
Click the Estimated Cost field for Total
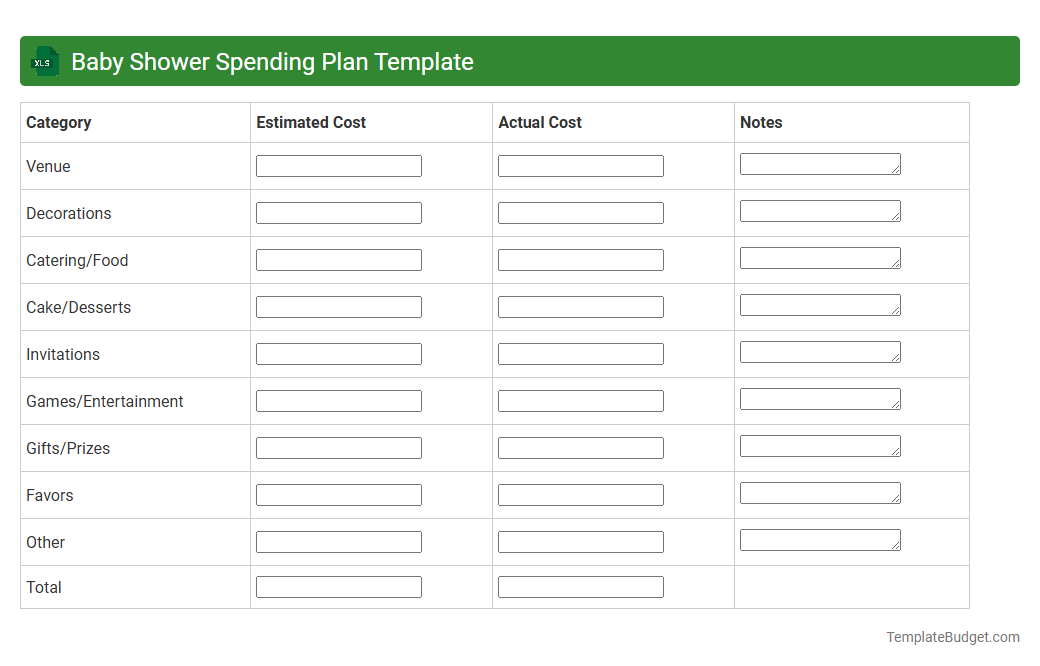point(338,587)
